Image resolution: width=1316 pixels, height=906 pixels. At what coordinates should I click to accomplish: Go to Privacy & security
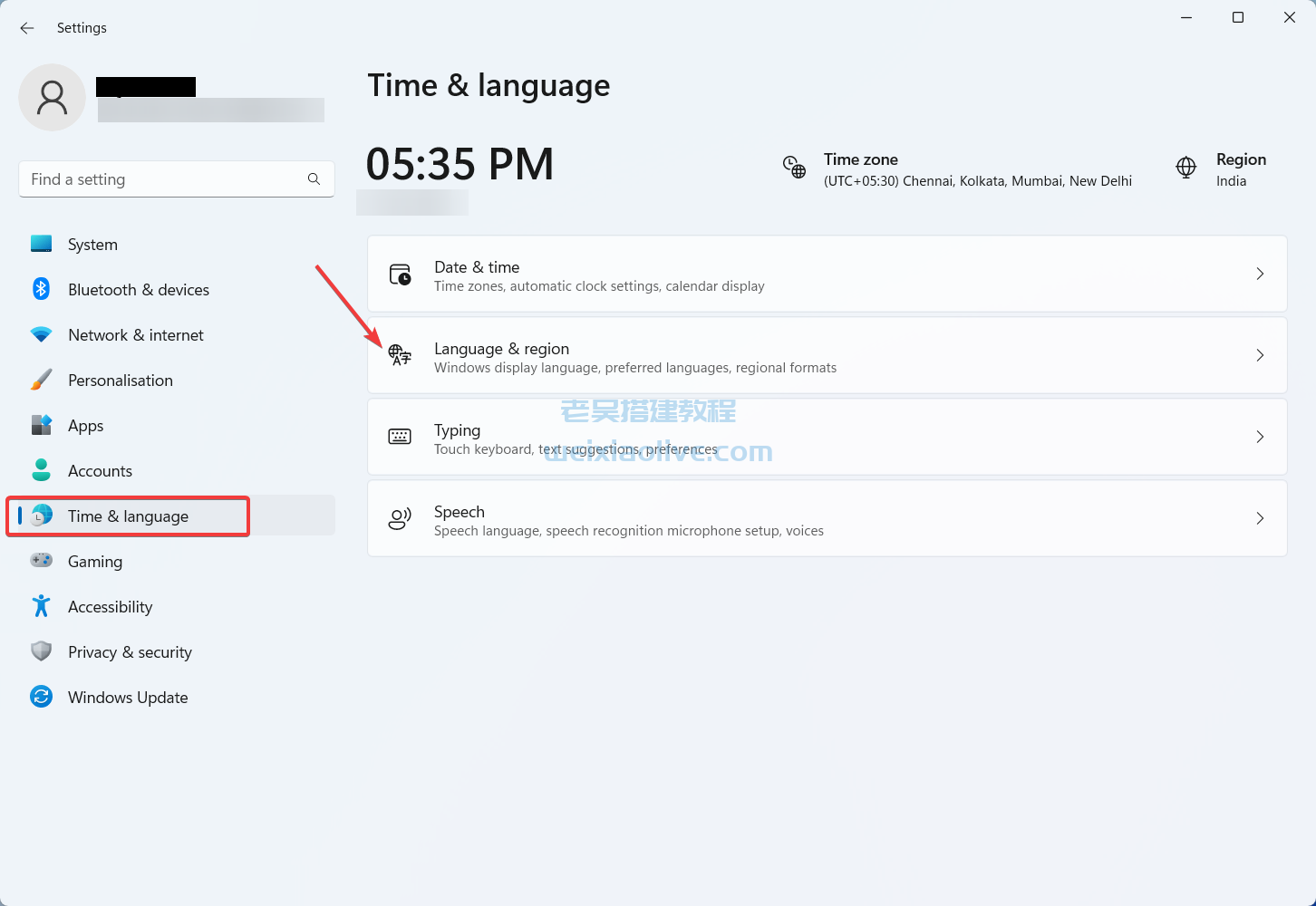point(177,651)
